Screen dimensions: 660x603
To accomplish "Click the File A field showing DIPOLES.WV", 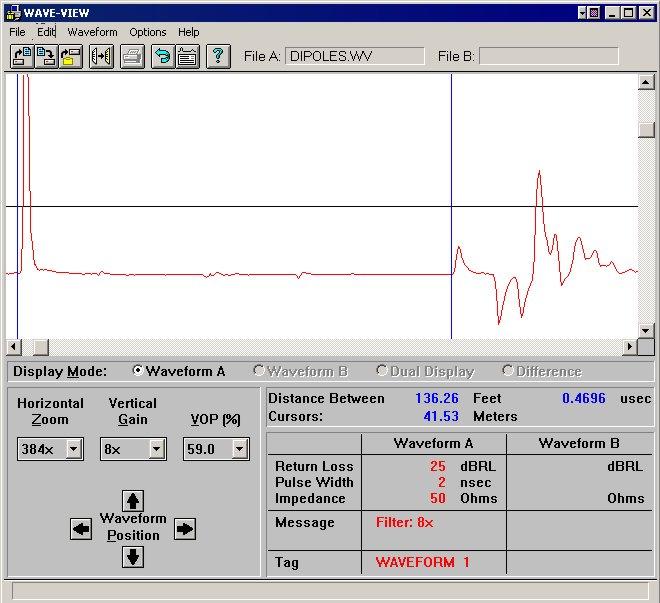I will click(355, 56).
